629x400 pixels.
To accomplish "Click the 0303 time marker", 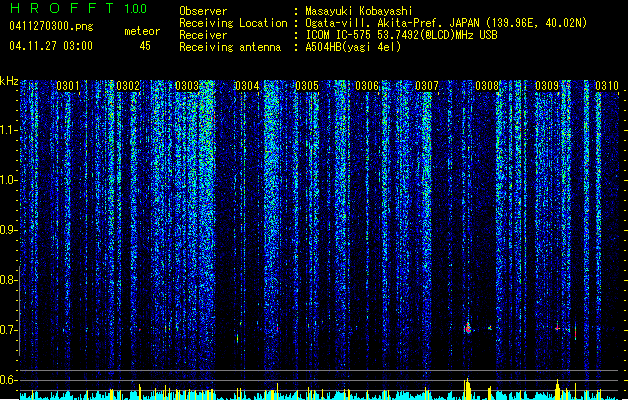I will click(x=187, y=86).
